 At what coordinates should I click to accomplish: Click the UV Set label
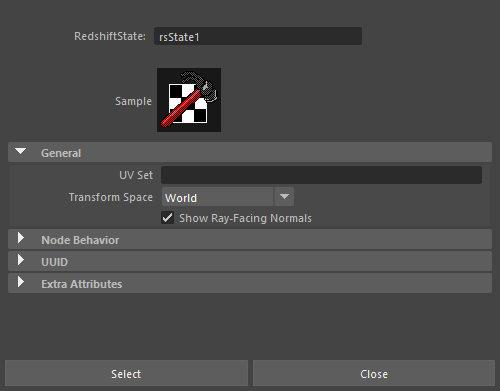pos(136,175)
